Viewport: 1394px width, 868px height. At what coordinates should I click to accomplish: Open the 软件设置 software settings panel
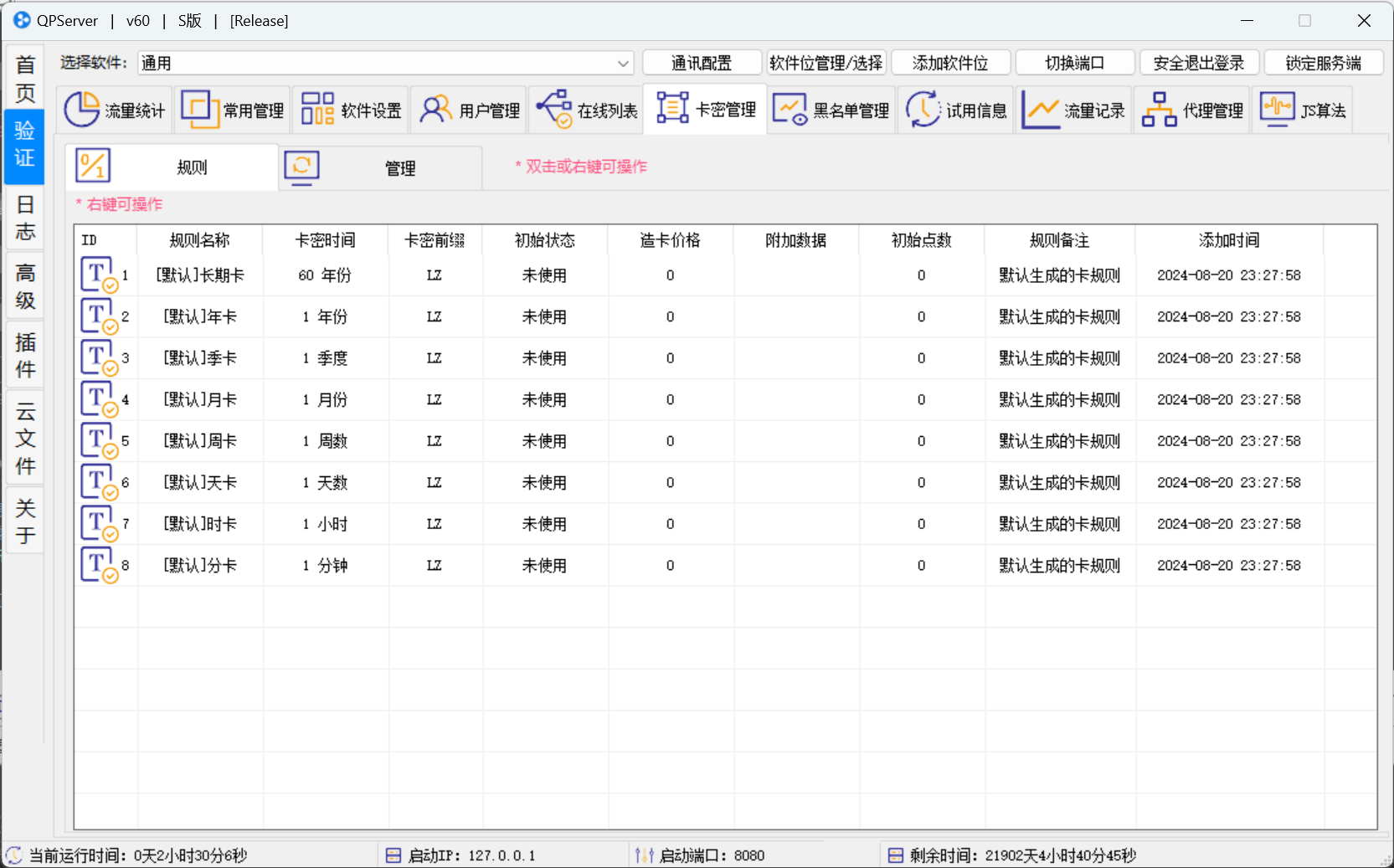350,109
